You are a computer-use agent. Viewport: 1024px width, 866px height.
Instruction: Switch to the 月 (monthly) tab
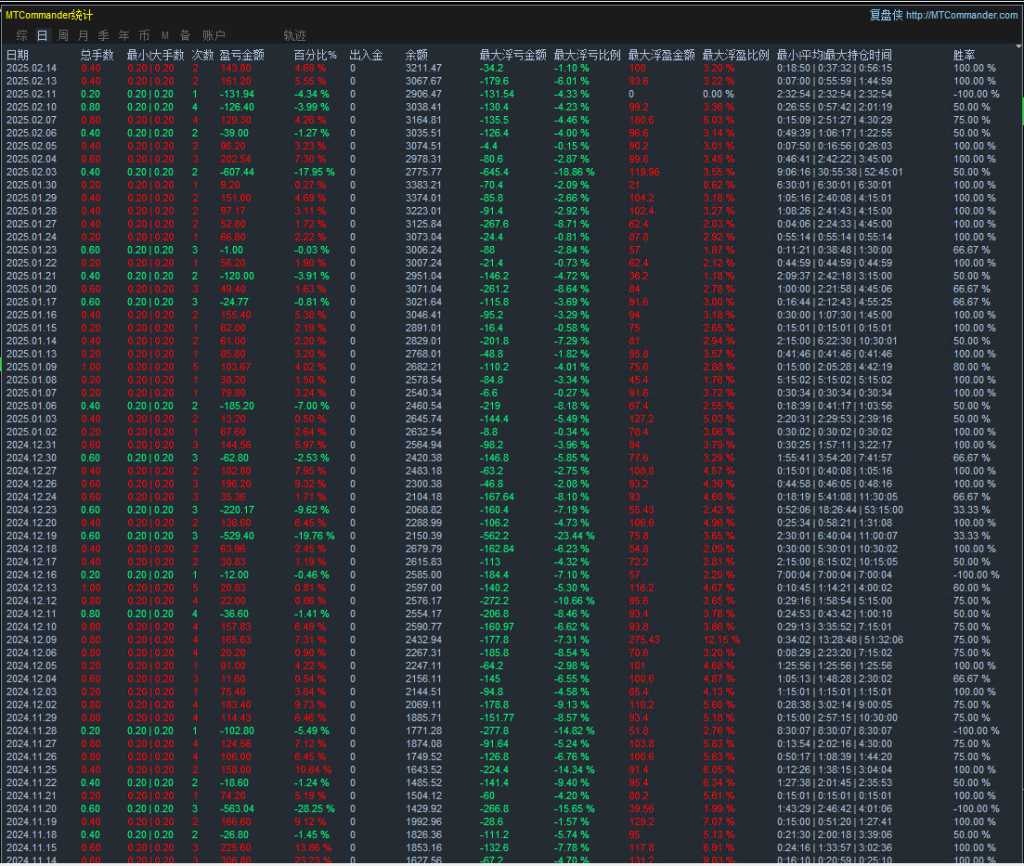click(85, 35)
